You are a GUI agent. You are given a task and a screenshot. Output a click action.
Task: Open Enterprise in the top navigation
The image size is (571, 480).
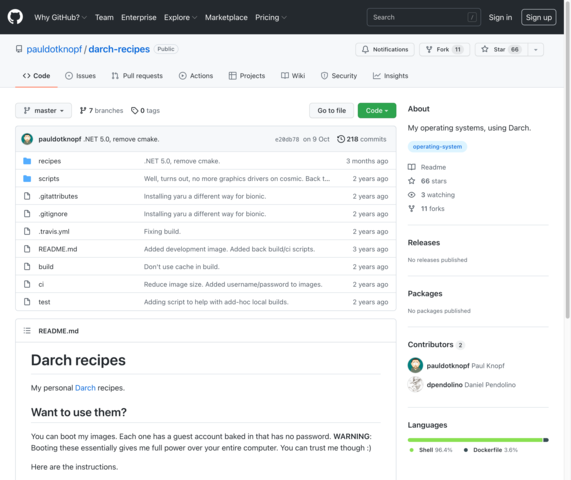point(139,17)
